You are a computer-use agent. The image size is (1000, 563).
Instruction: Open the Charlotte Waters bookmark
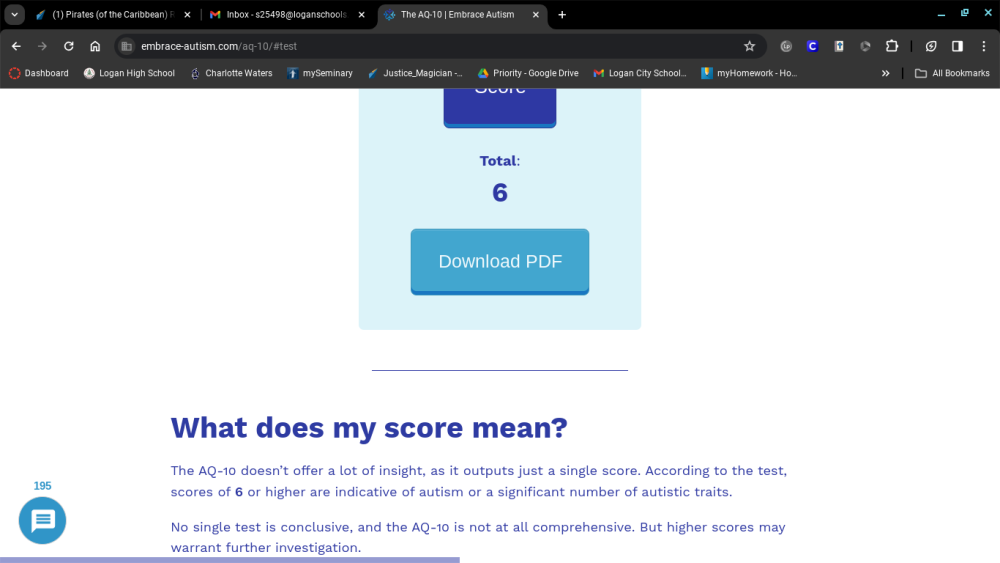tap(231, 73)
